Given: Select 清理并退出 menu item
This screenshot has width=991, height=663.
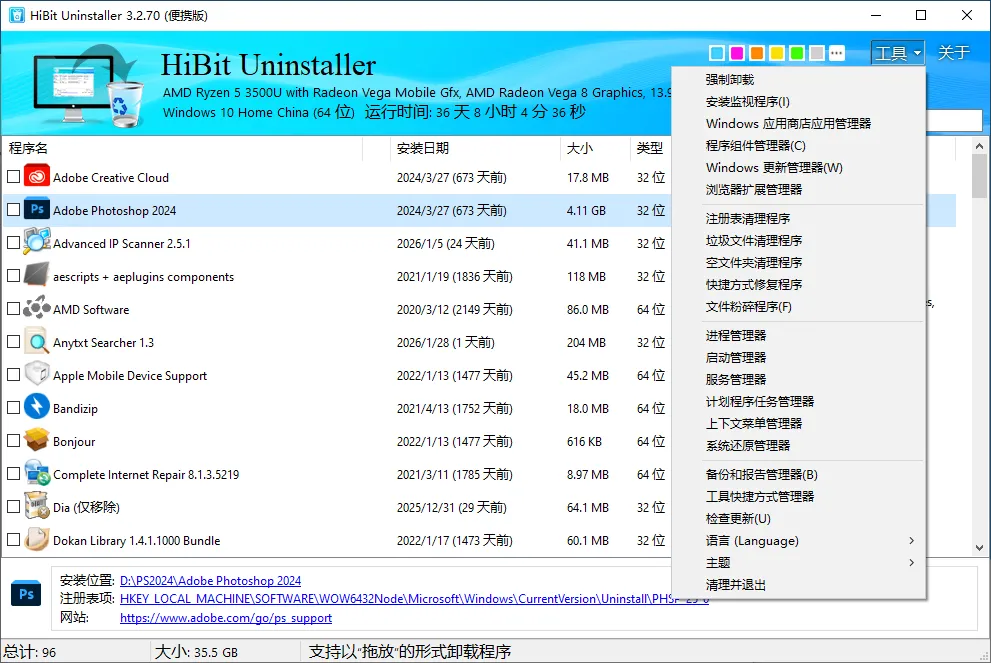Looking at the screenshot, I should click(x=799, y=585).
